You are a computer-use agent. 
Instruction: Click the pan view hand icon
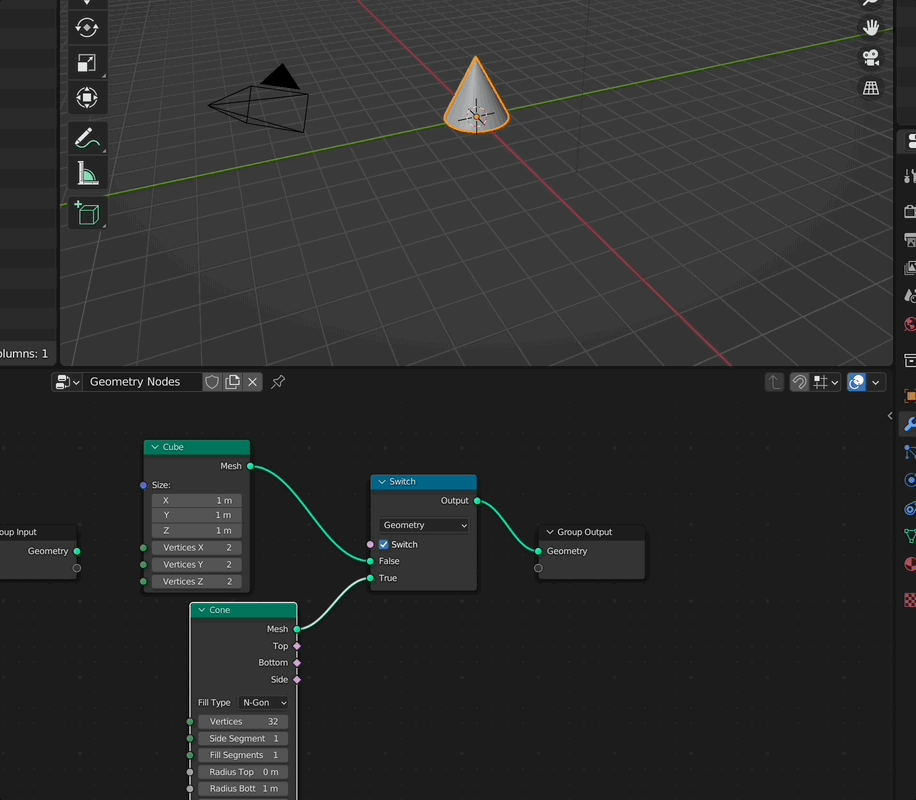871,27
